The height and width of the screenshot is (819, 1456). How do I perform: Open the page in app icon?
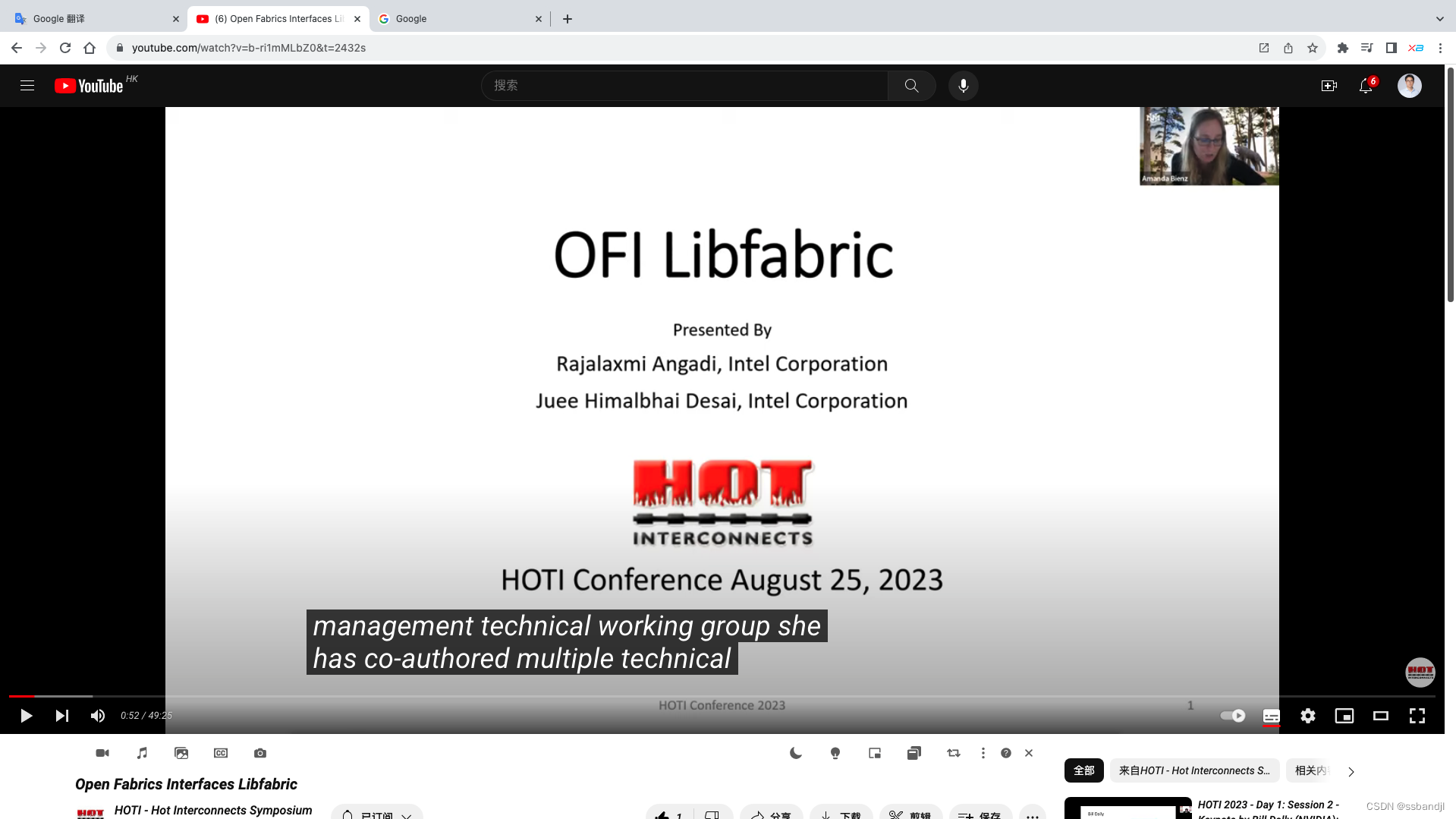tap(1264, 48)
